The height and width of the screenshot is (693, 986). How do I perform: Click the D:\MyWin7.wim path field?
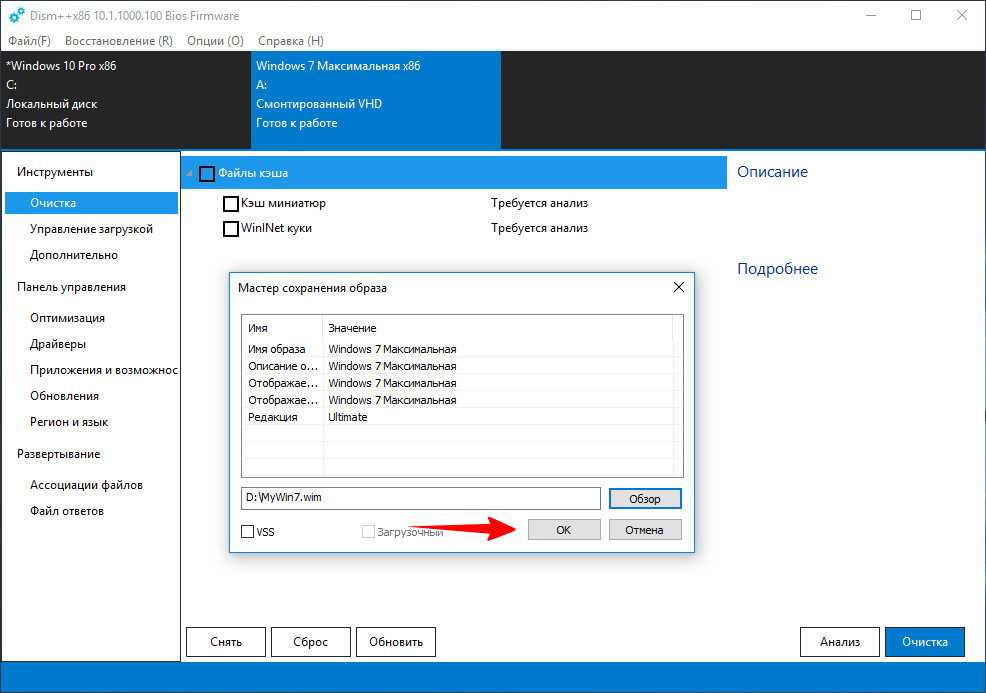pos(421,498)
